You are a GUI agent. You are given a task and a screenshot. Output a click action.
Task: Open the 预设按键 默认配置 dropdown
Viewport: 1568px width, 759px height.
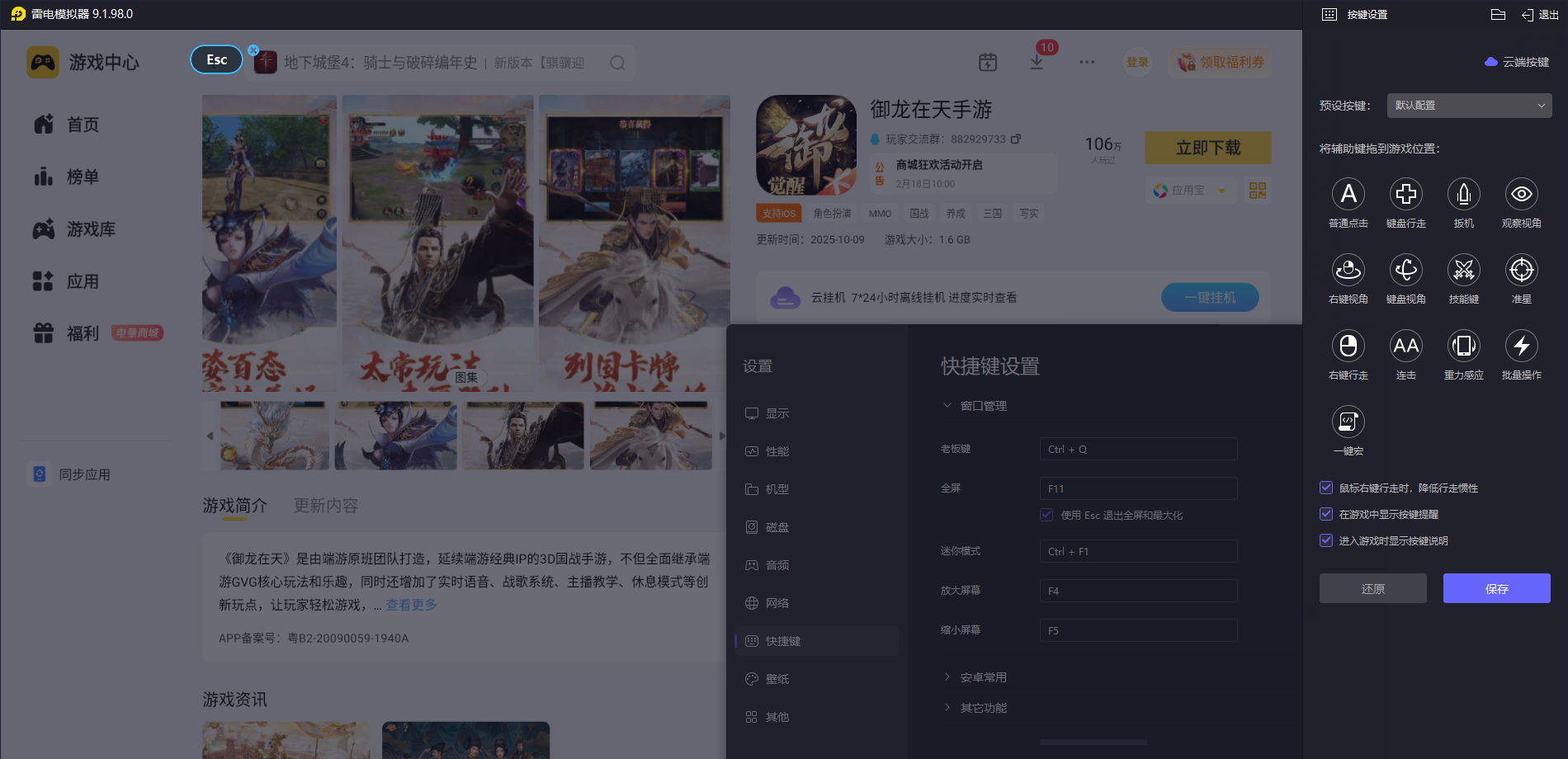coord(1469,106)
